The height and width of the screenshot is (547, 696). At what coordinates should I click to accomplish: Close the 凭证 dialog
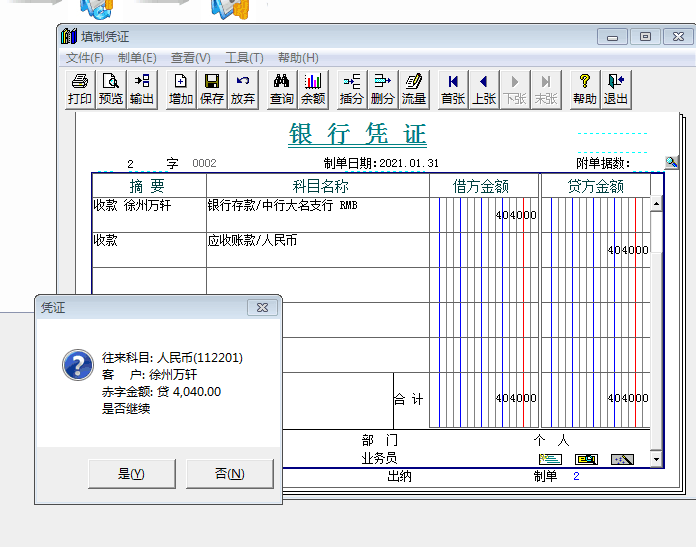point(262,307)
